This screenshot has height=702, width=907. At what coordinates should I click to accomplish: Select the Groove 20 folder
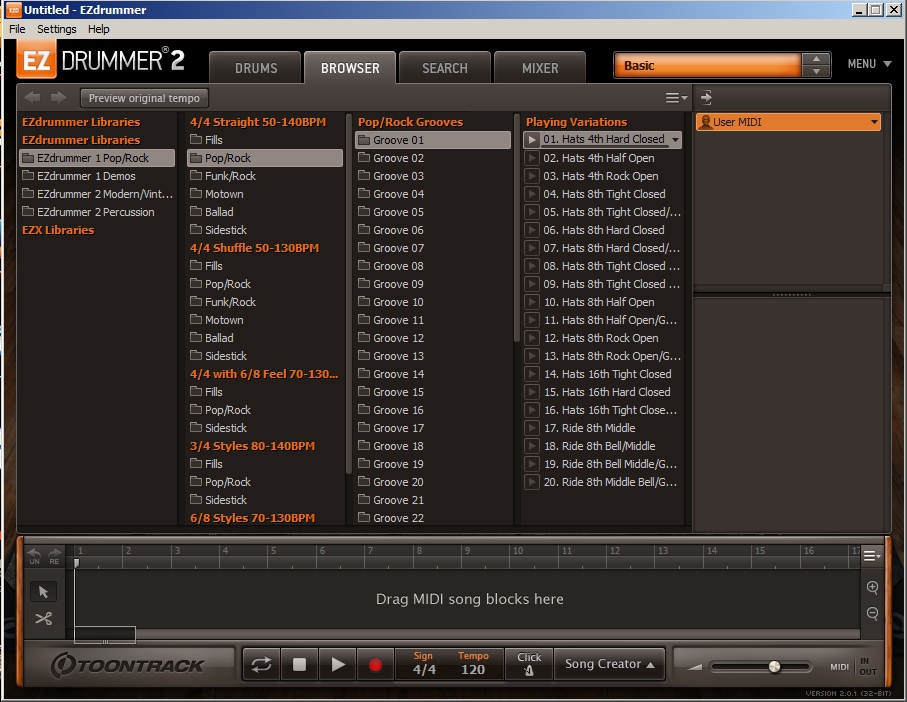click(433, 482)
